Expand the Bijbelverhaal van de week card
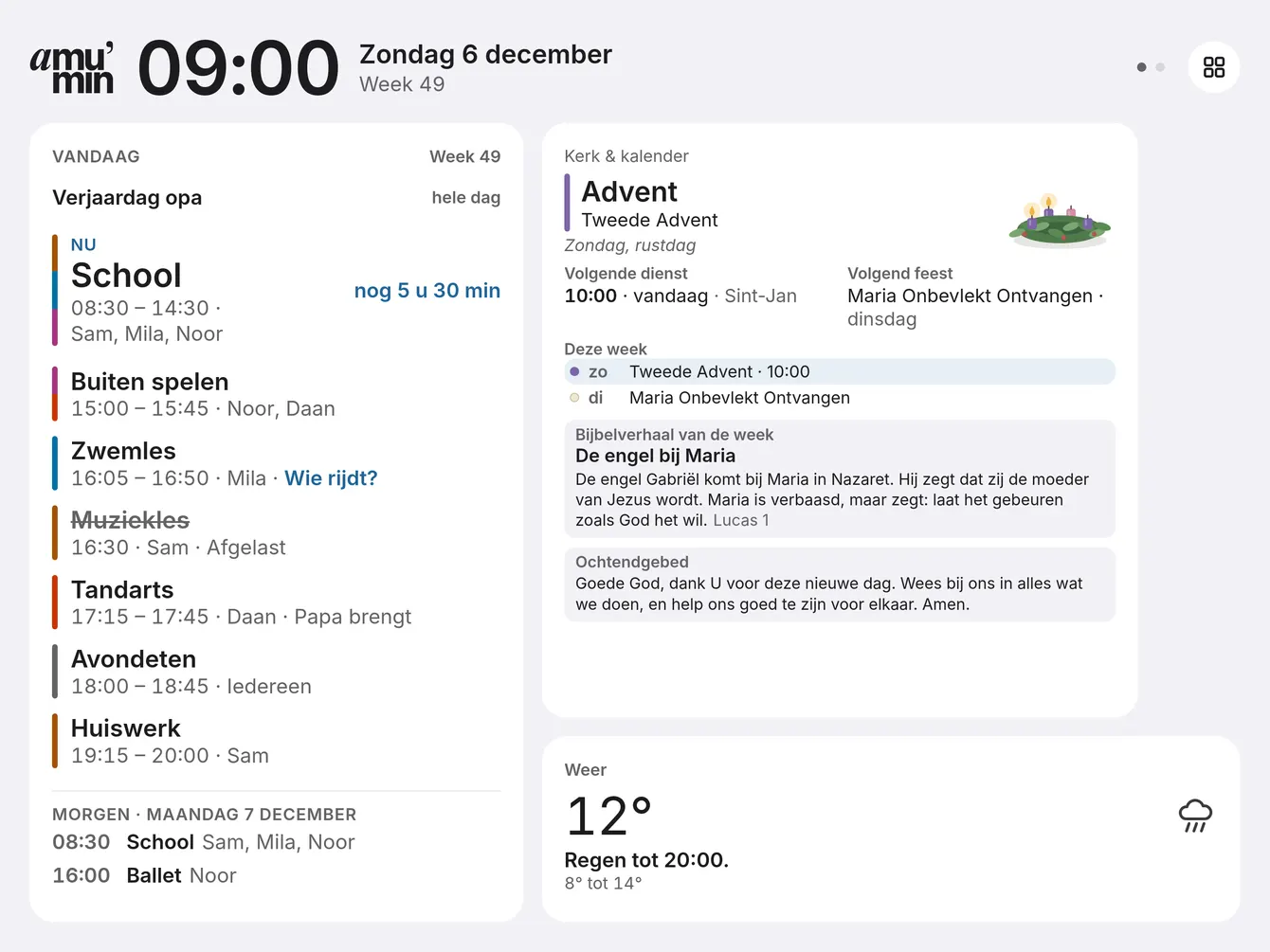Screen dimensions: 1270x952 [x=840, y=478]
